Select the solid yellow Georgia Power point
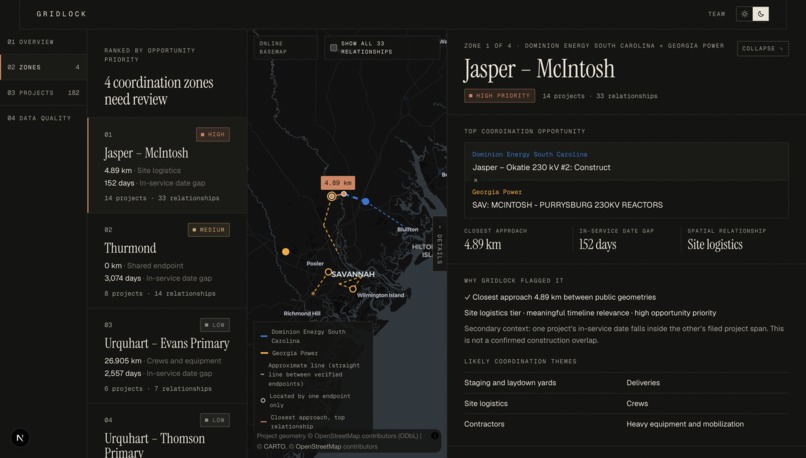The image size is (806, 458). [285, 251]
